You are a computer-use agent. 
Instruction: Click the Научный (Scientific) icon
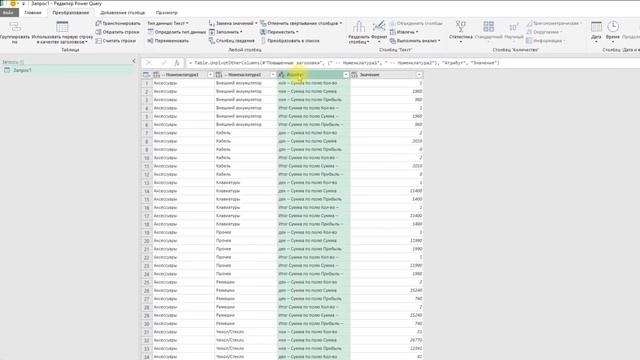click(513, 27)
